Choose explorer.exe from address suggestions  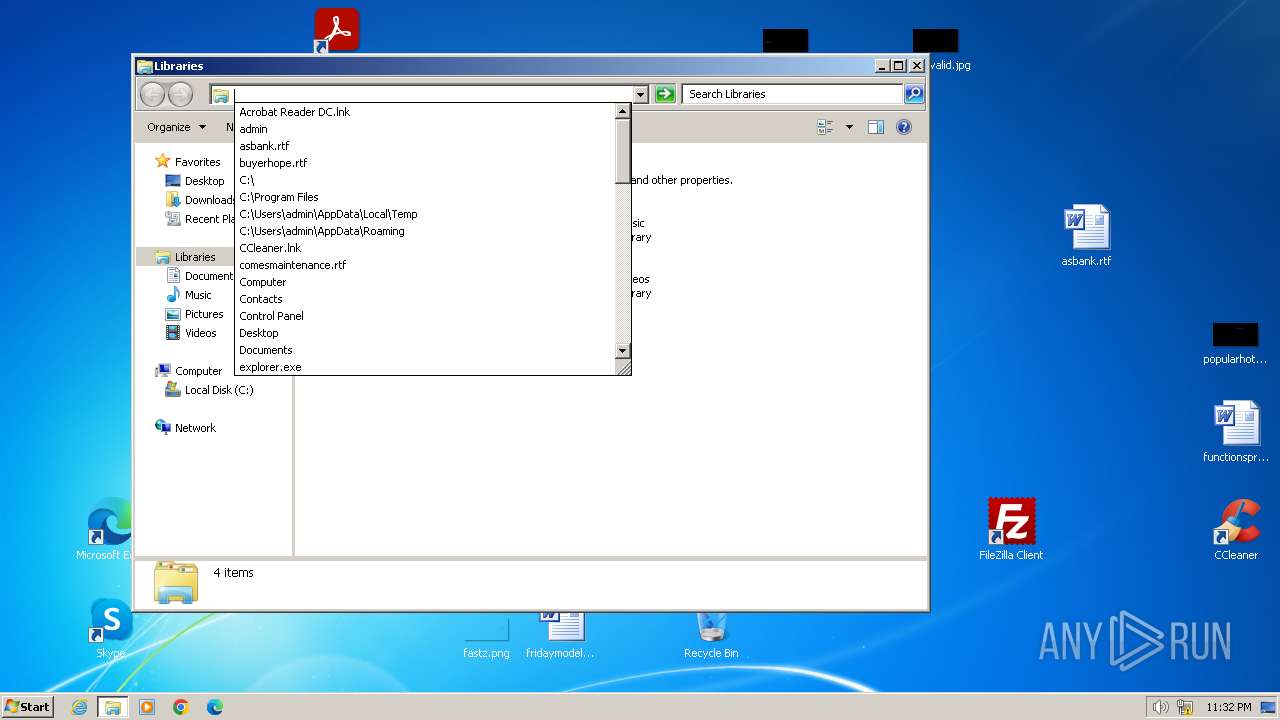click(x=425, y=367)
